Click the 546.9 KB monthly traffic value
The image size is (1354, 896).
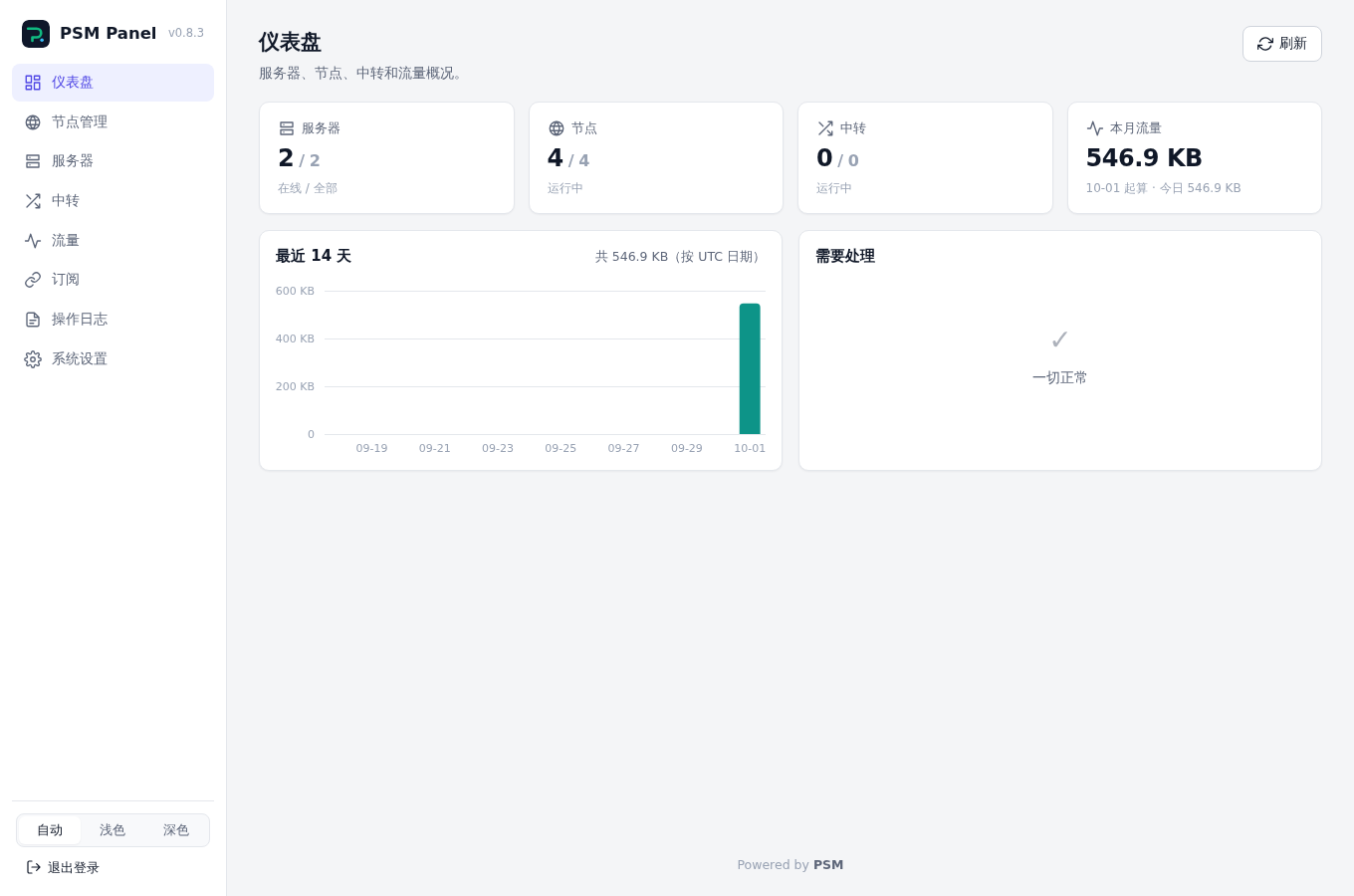1144,158
